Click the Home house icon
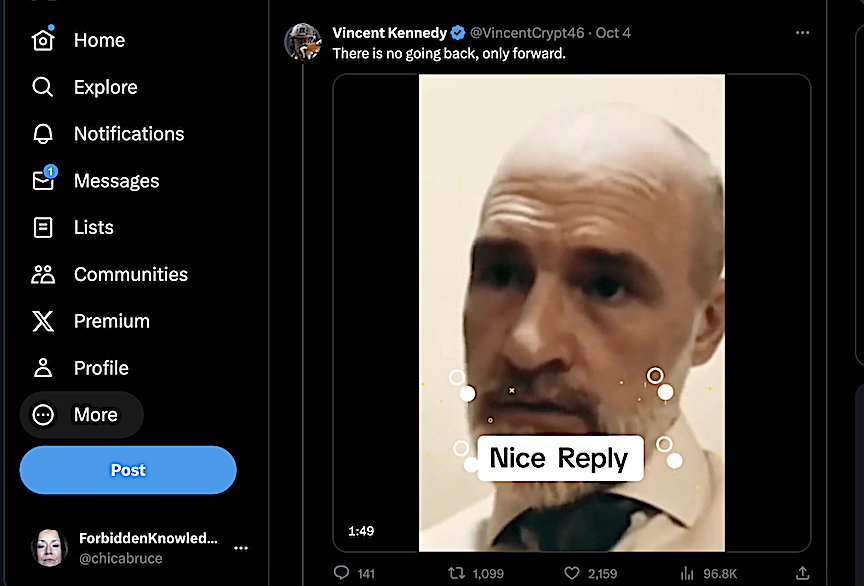This screenshot has width=864, height=586. (43, 40)
